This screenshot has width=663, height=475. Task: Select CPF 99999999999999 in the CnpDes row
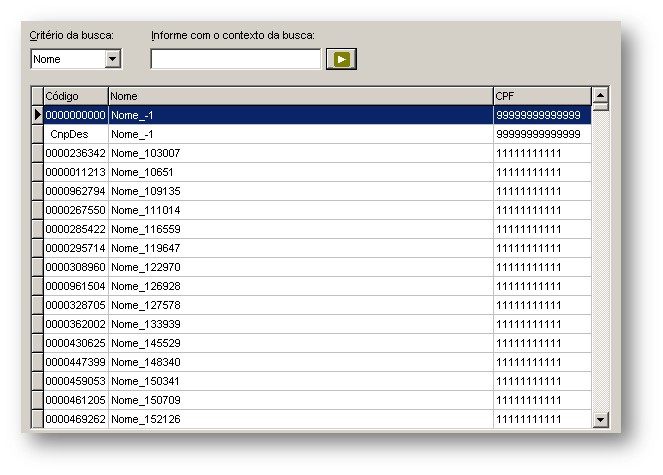[542, 134]
